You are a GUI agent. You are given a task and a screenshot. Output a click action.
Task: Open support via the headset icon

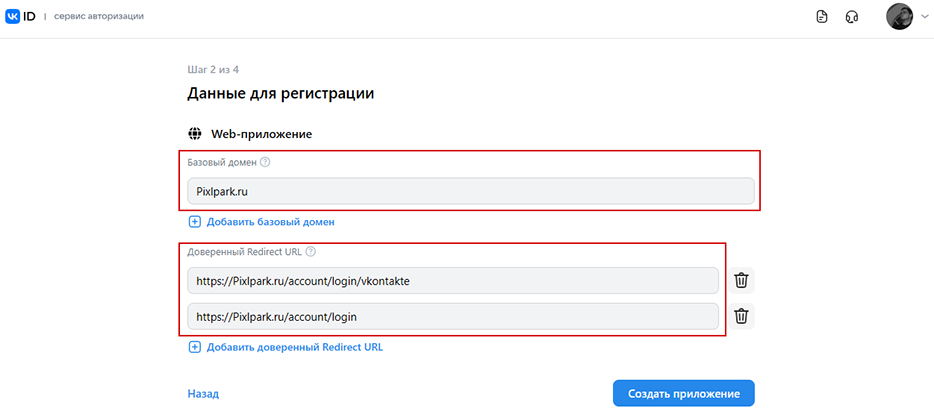click(852, 17)
